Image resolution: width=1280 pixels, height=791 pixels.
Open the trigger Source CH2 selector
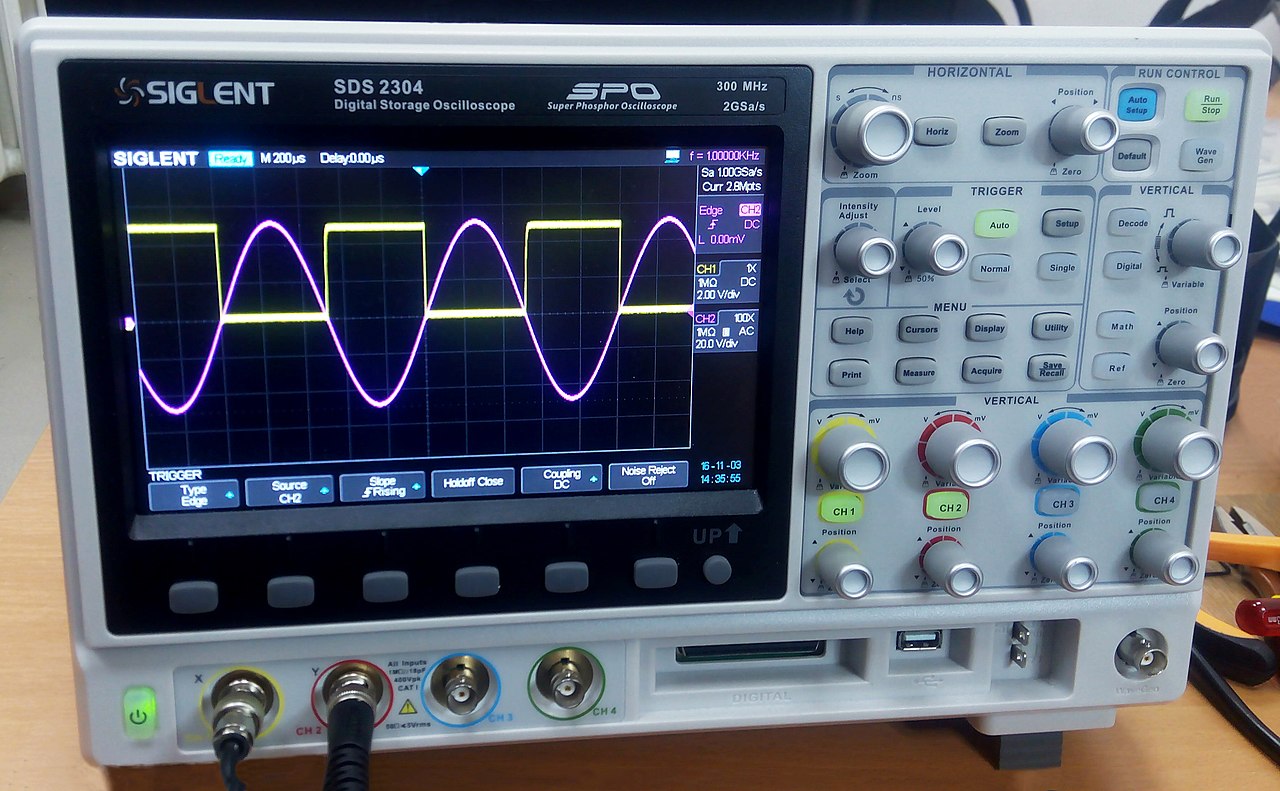[288, 491]
